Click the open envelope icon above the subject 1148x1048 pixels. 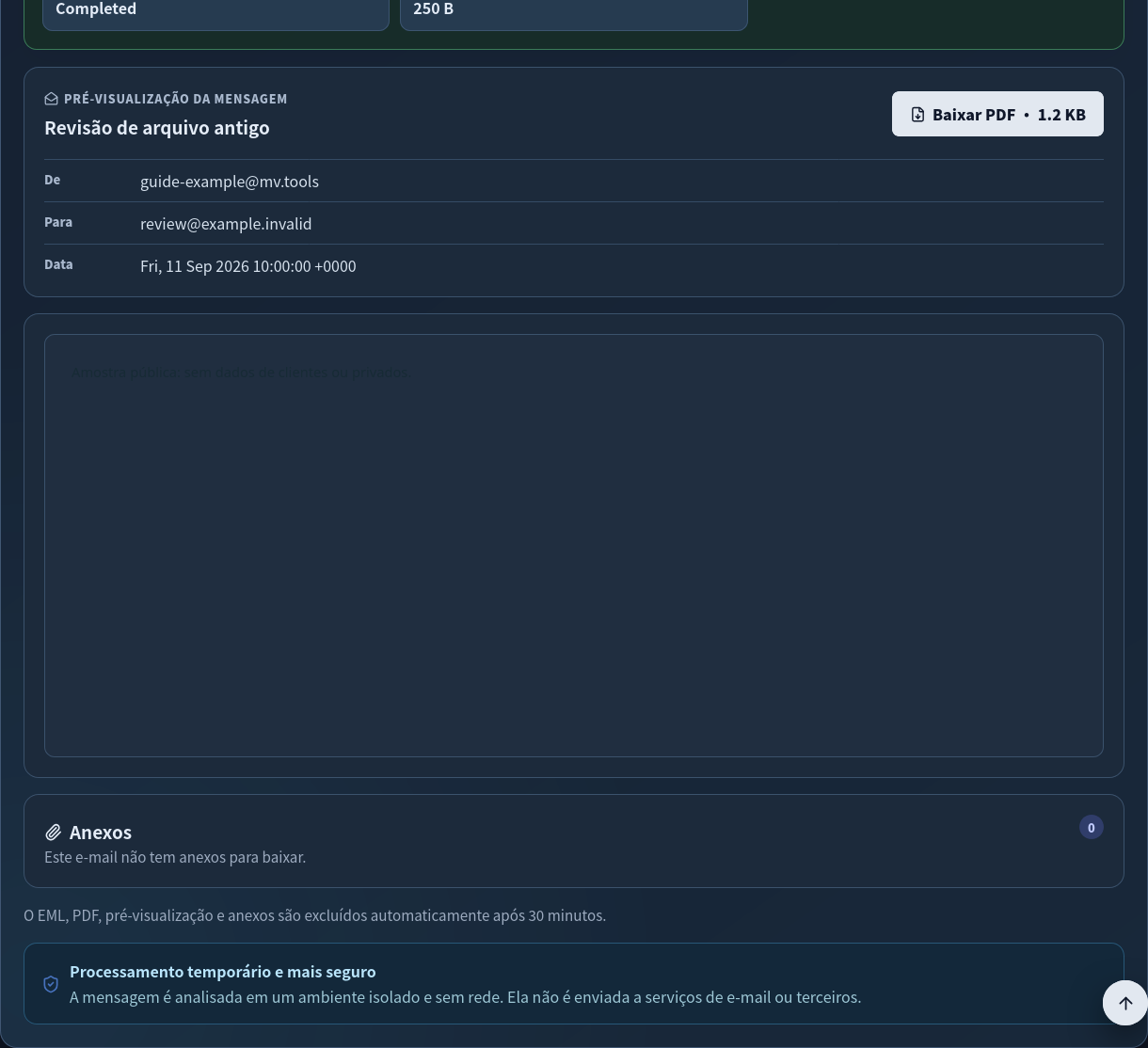(51, 99)
